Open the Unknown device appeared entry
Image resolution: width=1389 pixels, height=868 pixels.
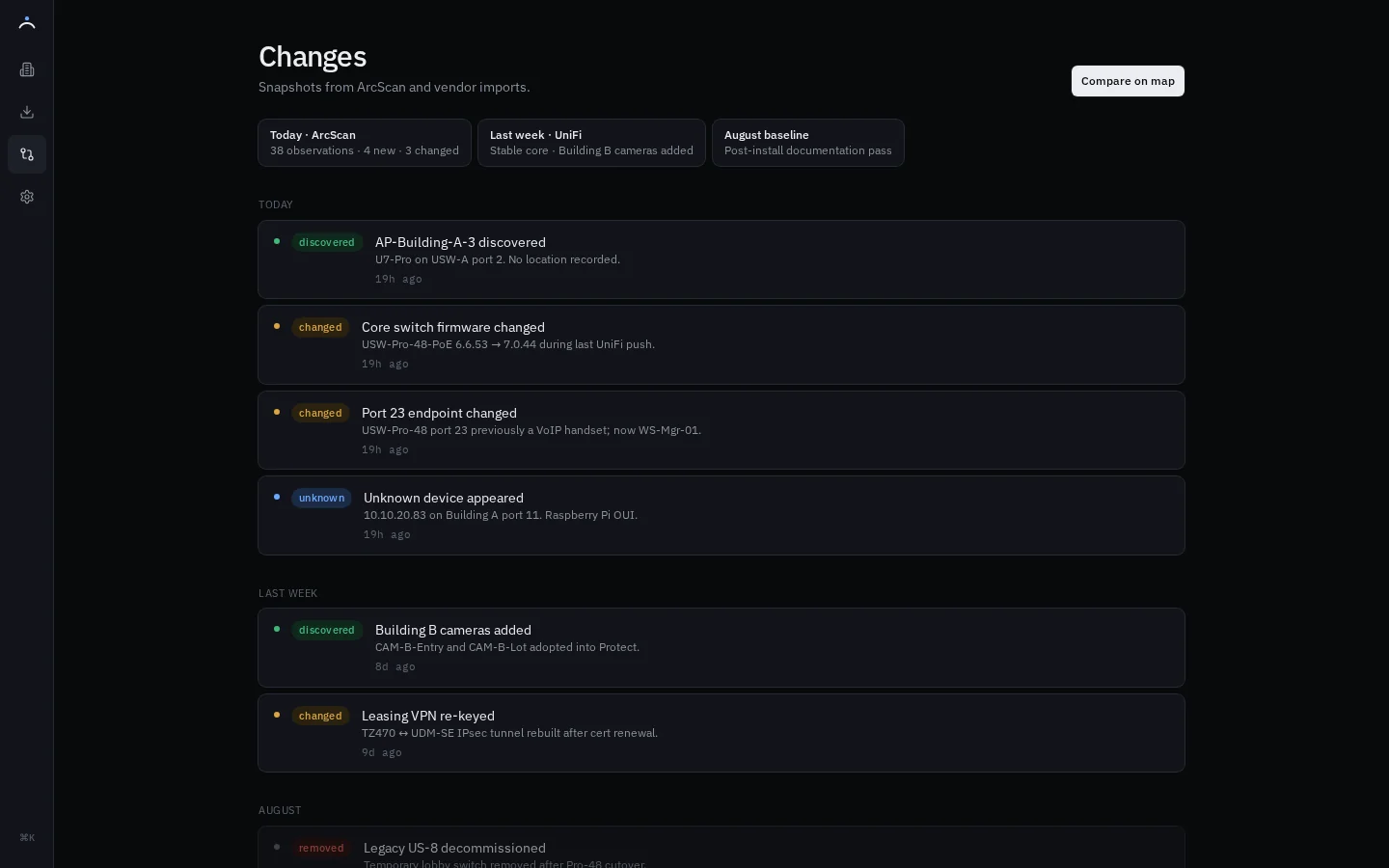tap(722, 515)
